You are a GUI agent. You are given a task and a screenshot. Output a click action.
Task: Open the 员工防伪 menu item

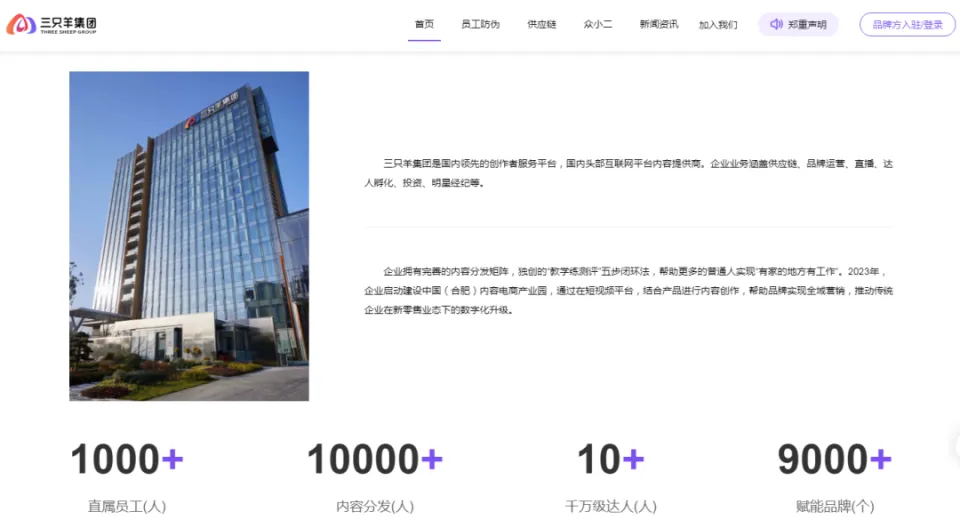coord(481,24)
